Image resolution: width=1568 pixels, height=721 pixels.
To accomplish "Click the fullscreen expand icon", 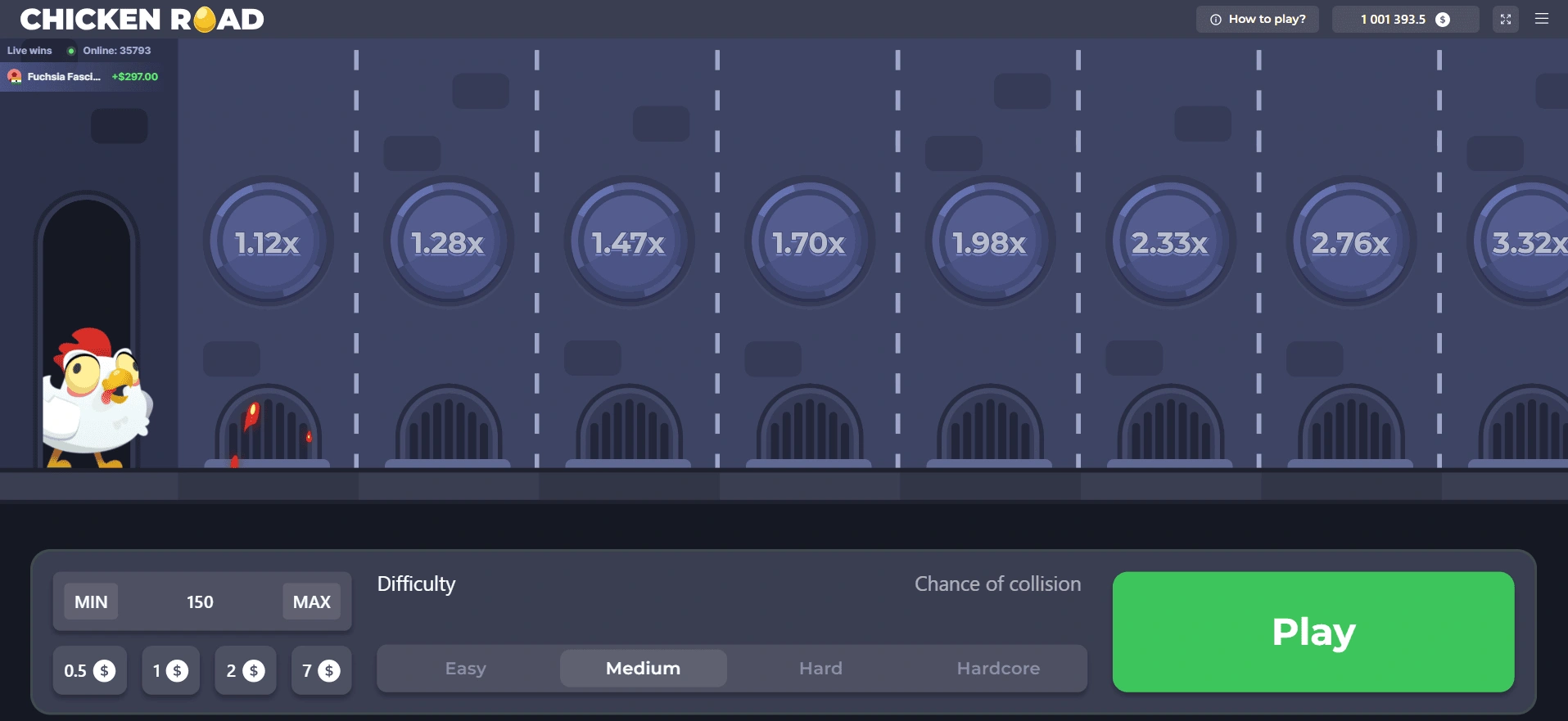I will (x=1505, y=19).
